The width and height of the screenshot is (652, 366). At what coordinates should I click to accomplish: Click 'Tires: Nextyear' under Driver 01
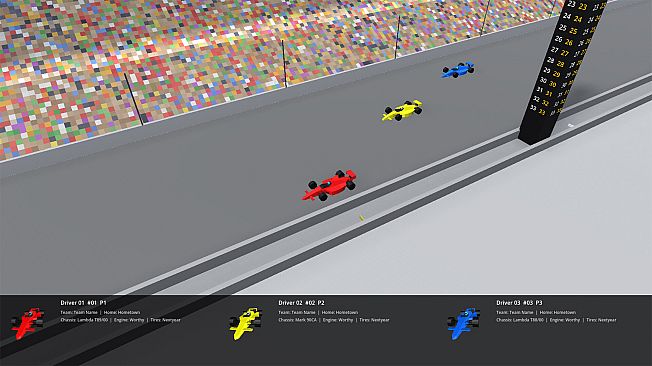[x=165, y=320]
